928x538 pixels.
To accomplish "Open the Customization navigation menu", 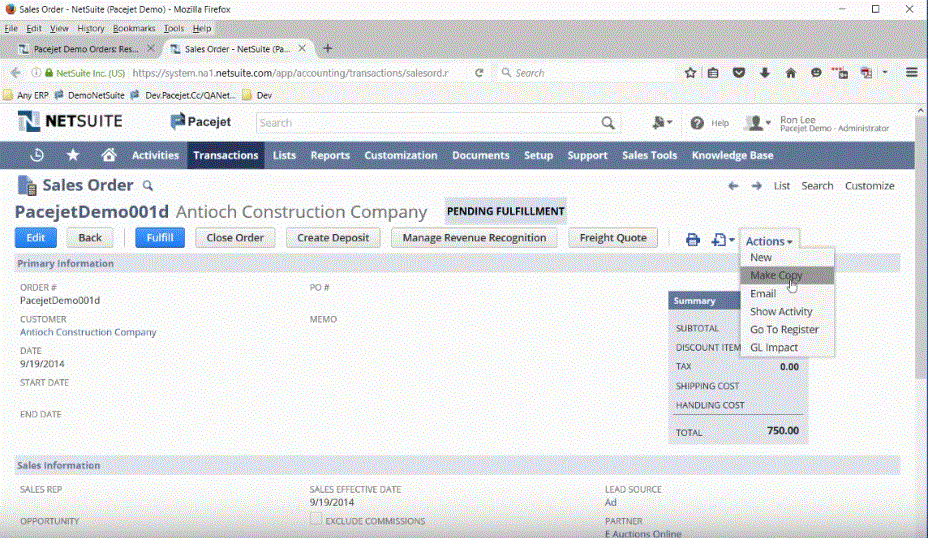I will coord(401,155).
